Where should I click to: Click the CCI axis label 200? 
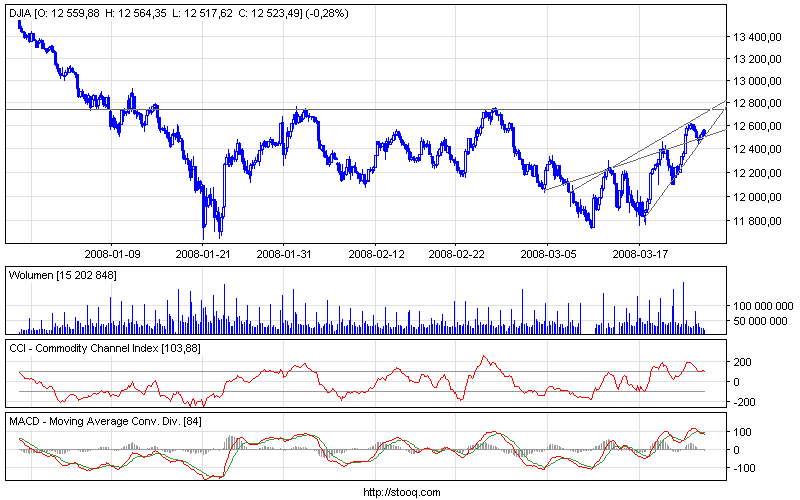(742, 362)
